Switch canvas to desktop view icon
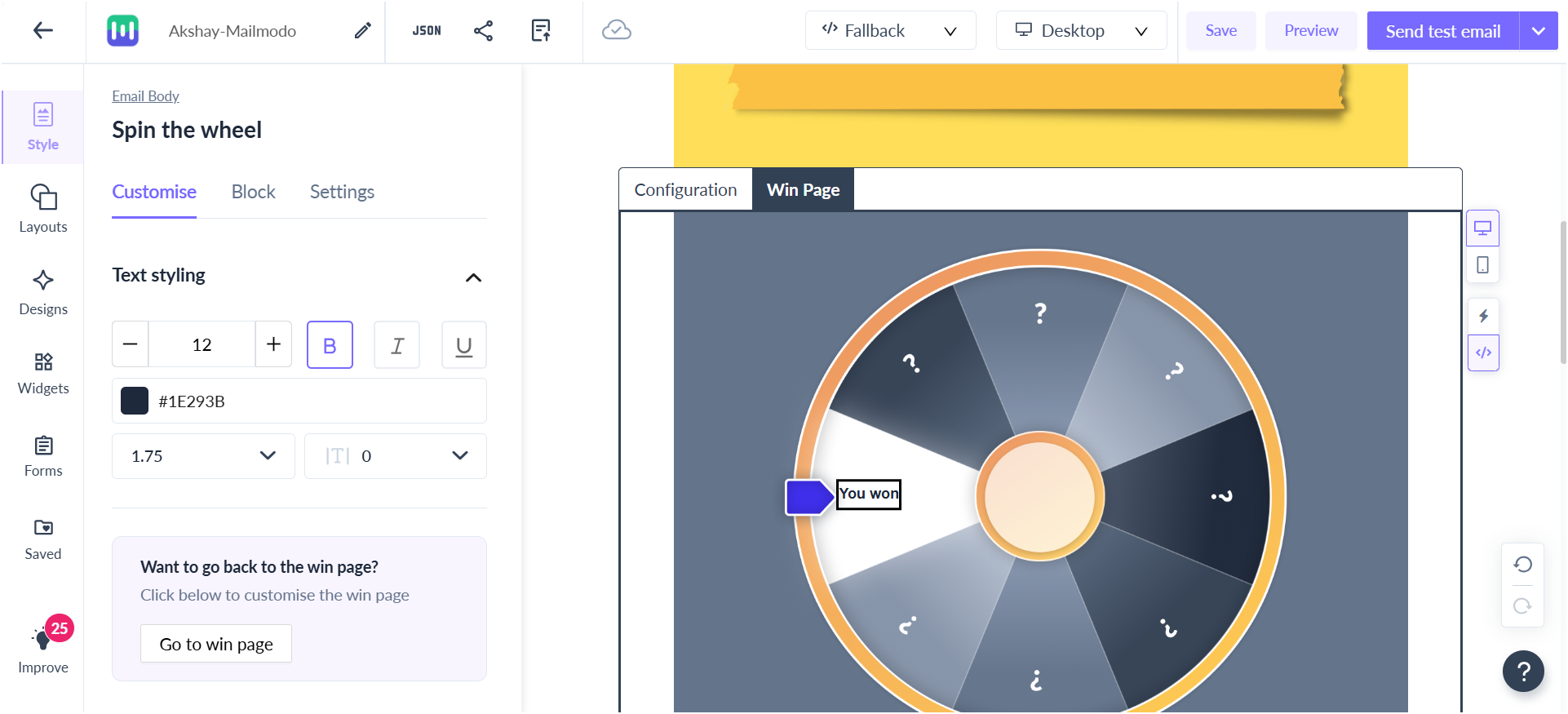Viewport: 1568px width, 714px height. point(1482,228)
